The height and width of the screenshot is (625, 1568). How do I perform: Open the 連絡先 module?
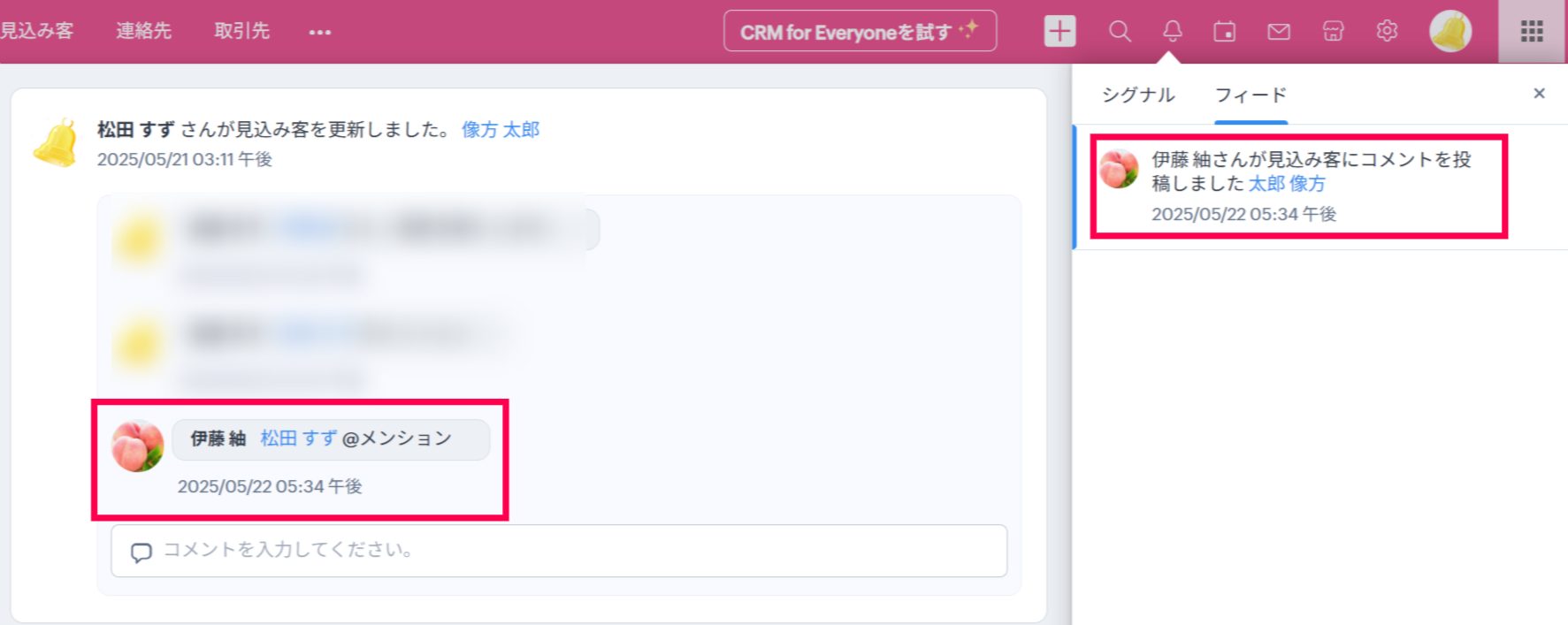point(144,31)
